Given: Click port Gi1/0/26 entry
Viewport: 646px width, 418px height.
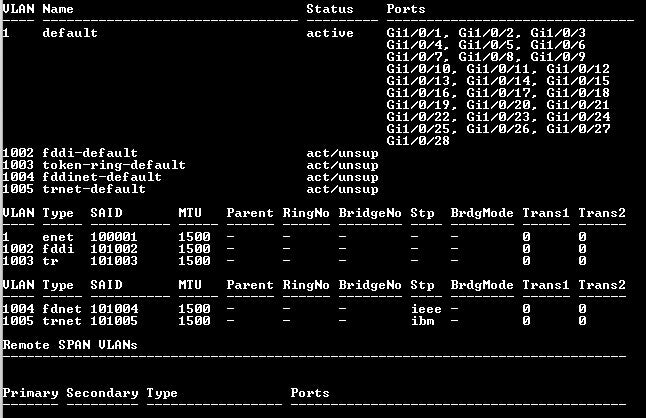Looking at the screenshot, I should 499,129.
